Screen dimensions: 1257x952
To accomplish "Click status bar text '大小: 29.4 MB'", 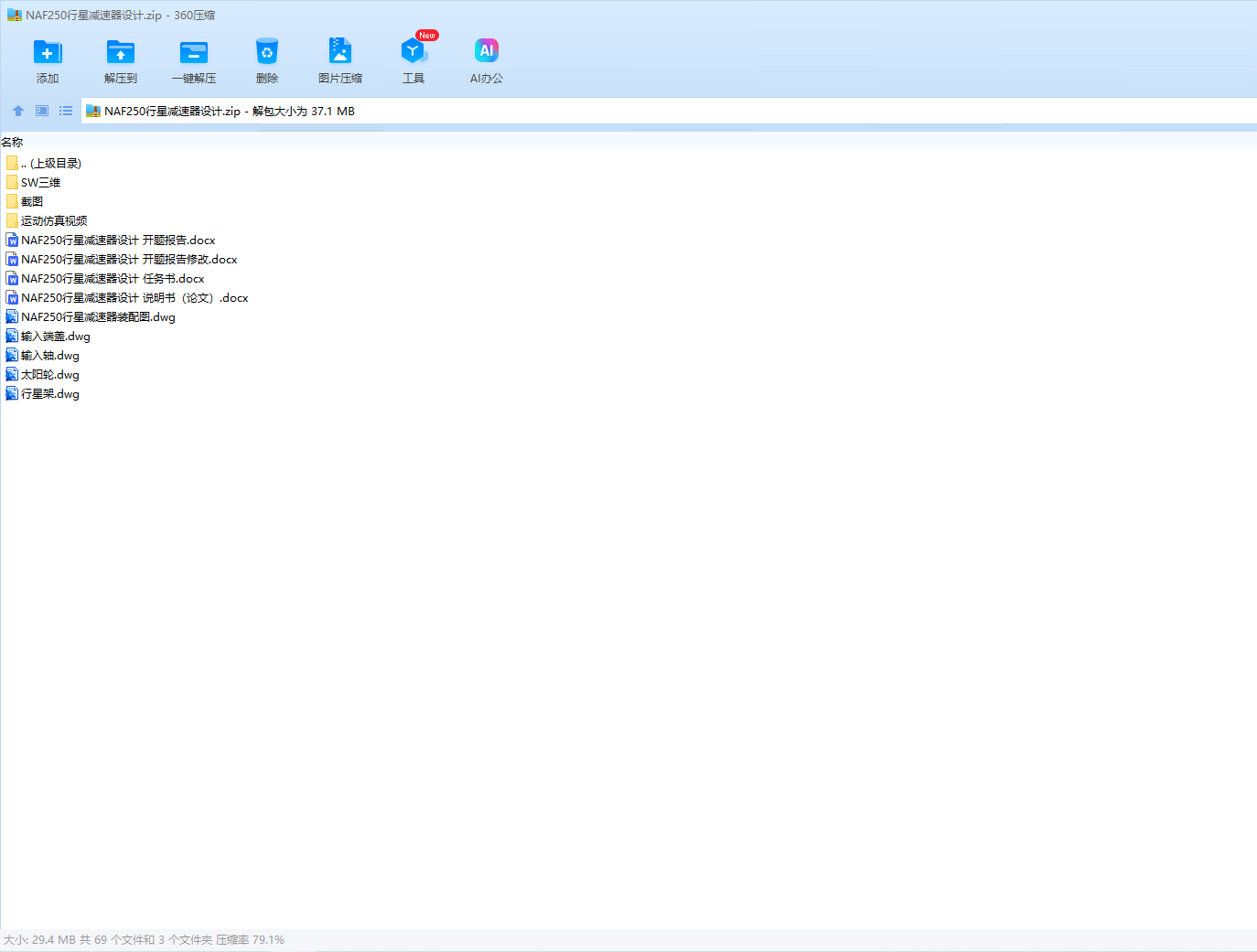I will coord(39,940).
